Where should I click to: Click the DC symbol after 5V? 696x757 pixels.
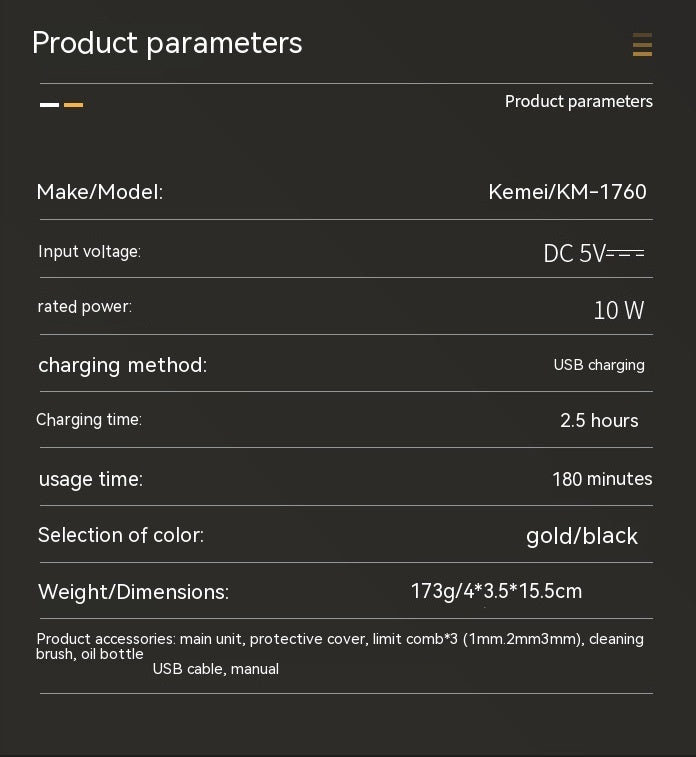tap(627, 254)
